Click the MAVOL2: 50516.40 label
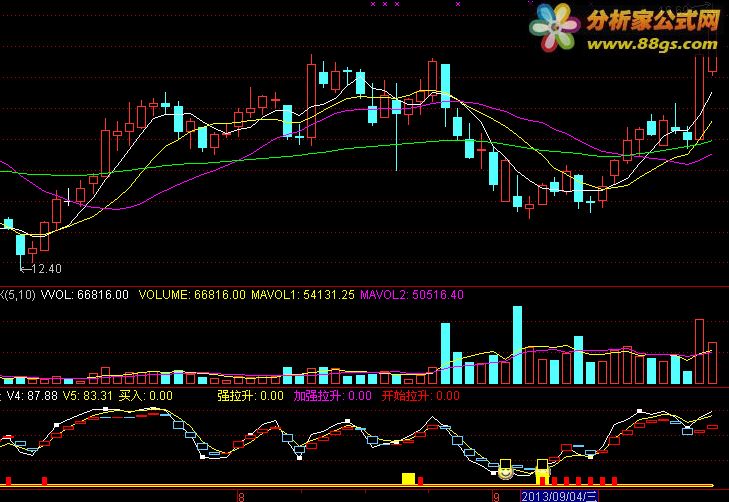729x502 pixels. 412,295
